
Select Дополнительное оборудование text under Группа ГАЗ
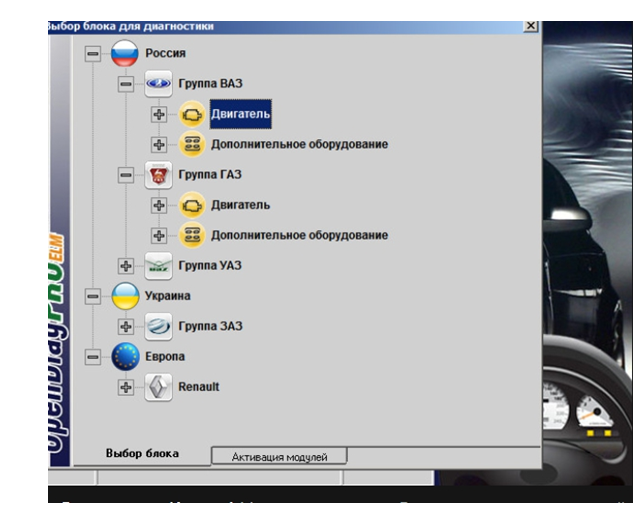click(x=299, y=235)
